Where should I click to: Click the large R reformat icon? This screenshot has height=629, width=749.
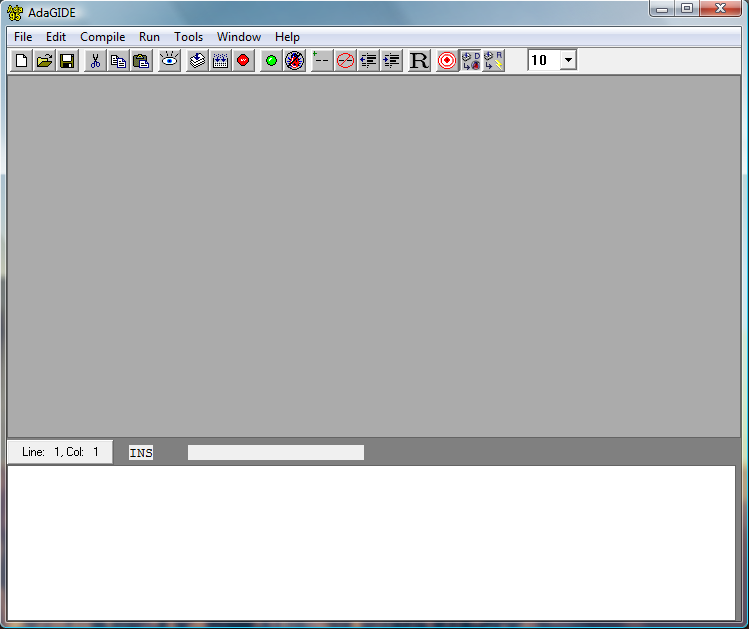pos(419,61)
